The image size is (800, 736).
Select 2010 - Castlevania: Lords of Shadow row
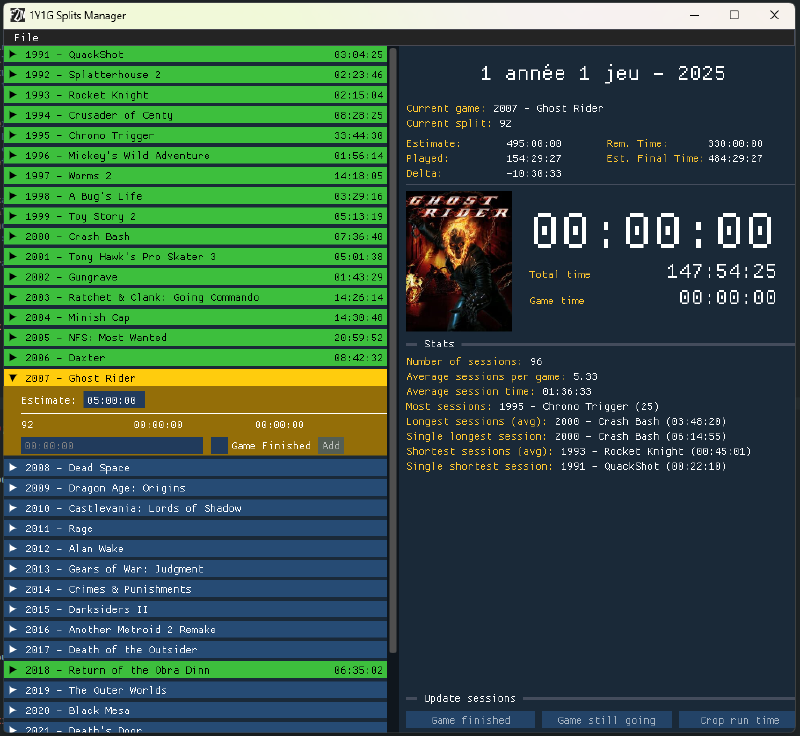(195, 508)
